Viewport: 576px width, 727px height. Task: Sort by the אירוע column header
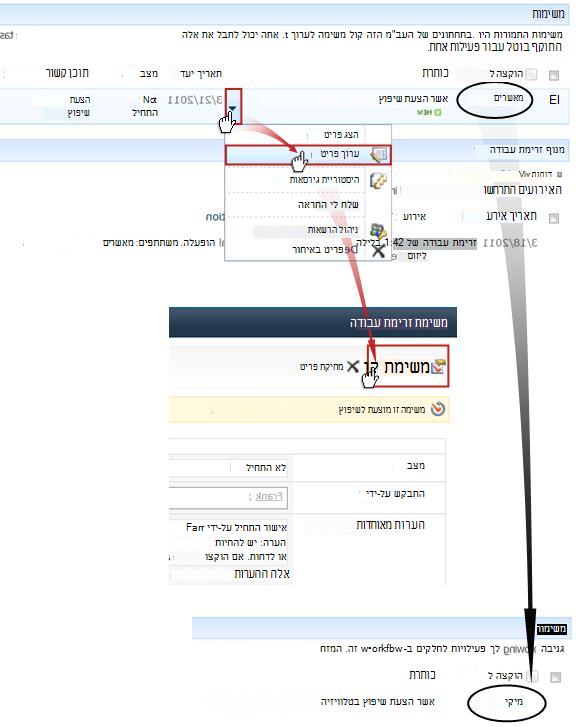point(414,217)
